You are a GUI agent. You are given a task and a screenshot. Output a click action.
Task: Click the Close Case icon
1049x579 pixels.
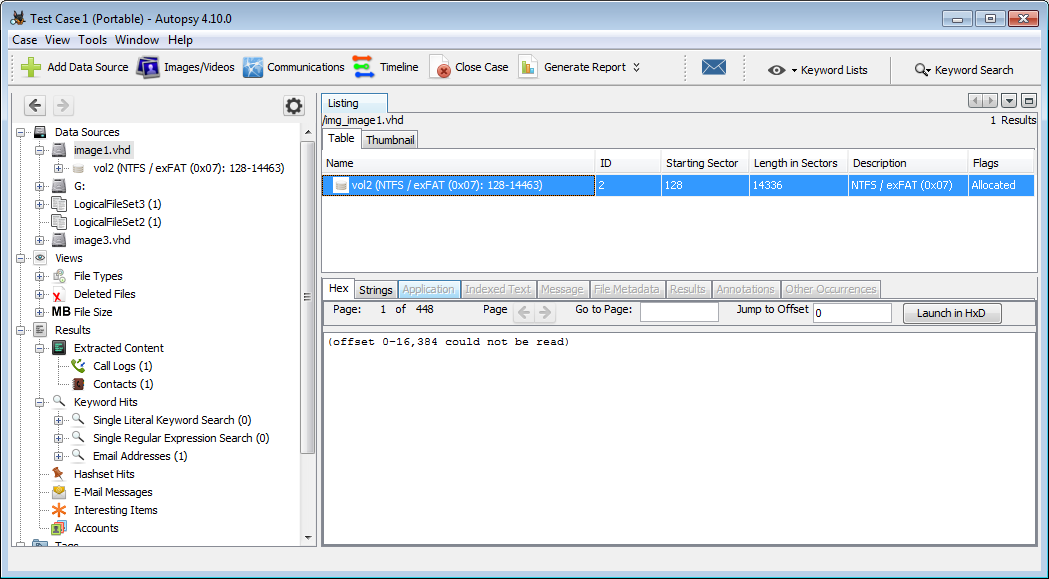[440, 68]
